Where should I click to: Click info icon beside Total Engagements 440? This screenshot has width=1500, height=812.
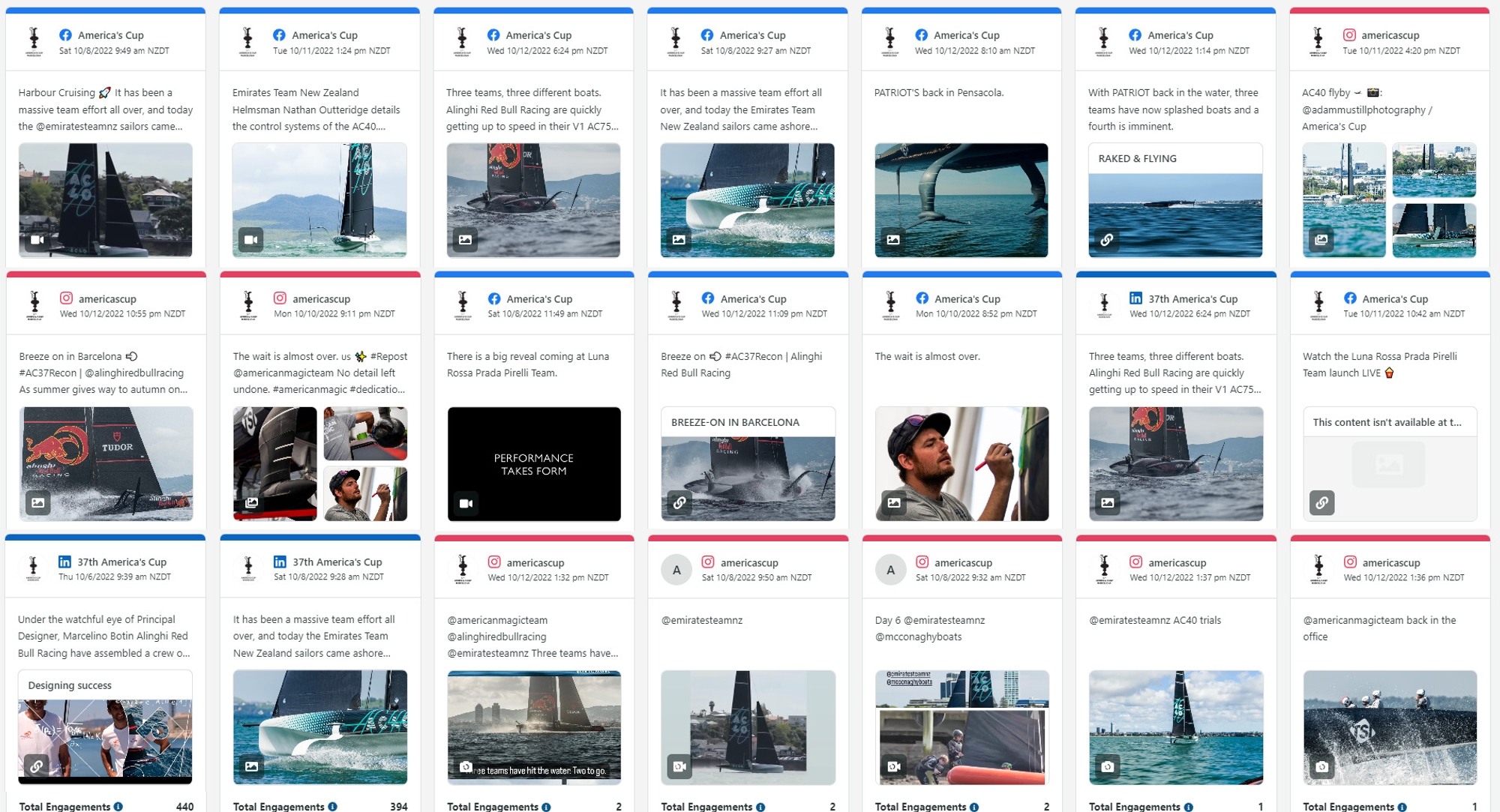pos(118,807)
